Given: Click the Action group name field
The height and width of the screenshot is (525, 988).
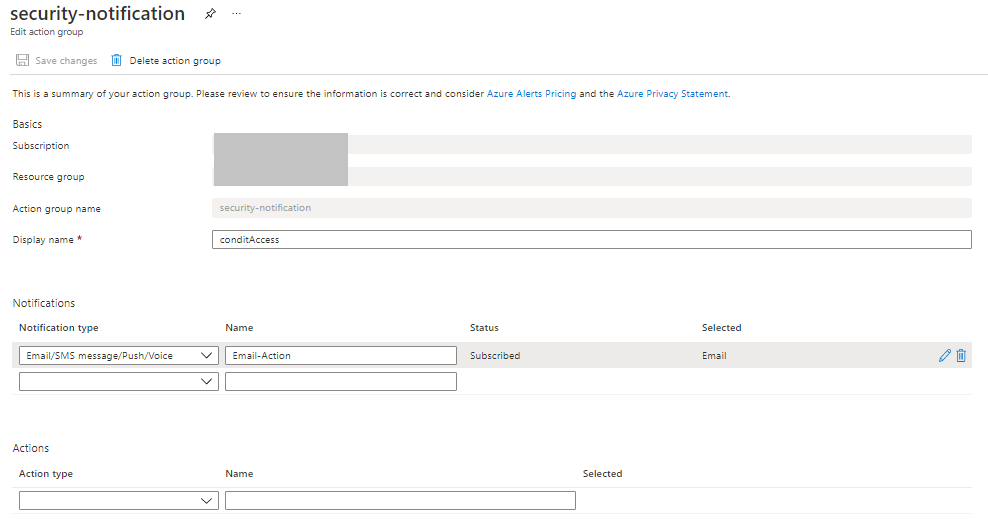Looking at the screenshot, I should pos(591,208).
